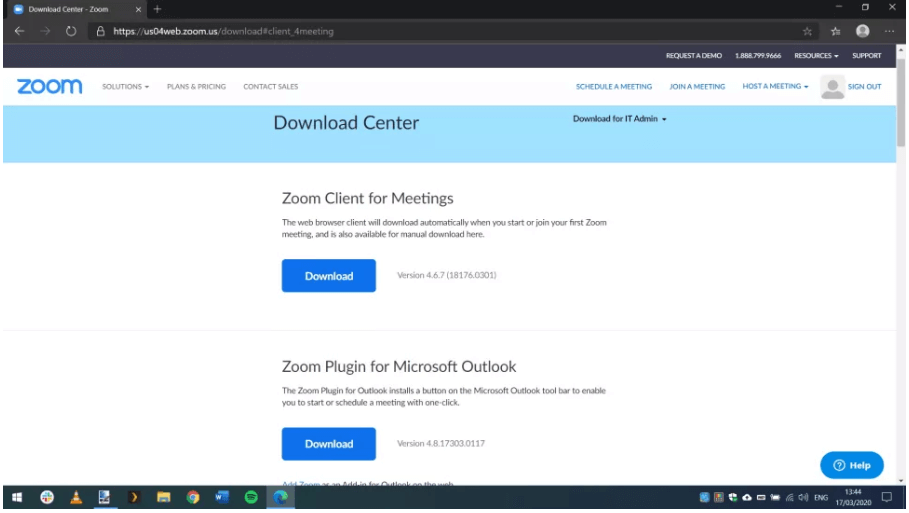This screenshot has height=513, width=909.
Task: Click scrollbar down arrow
Action: tap(901, 481)
